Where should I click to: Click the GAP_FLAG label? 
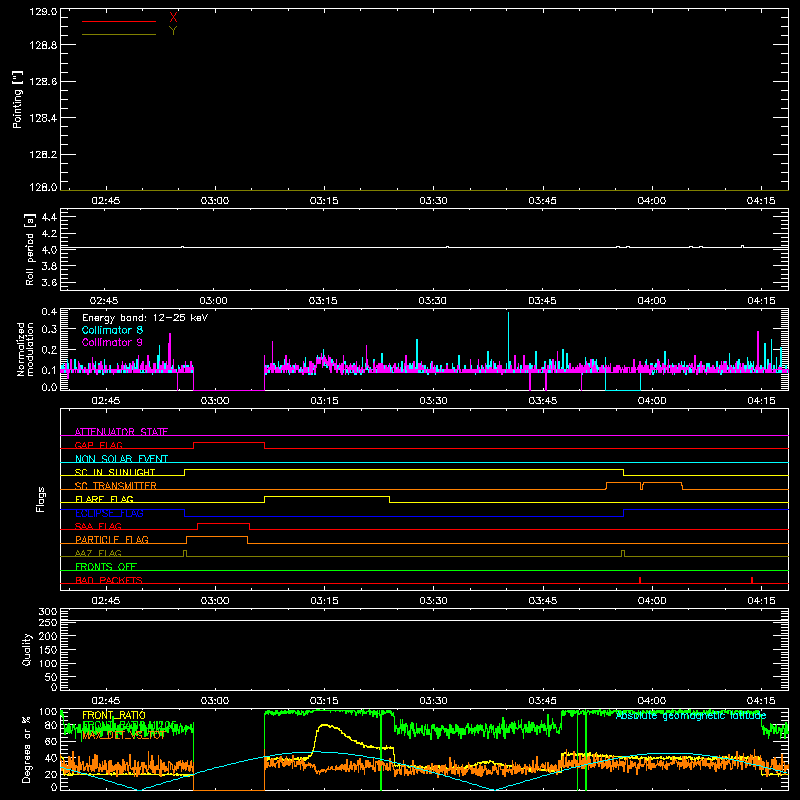(x=98, y=445)
